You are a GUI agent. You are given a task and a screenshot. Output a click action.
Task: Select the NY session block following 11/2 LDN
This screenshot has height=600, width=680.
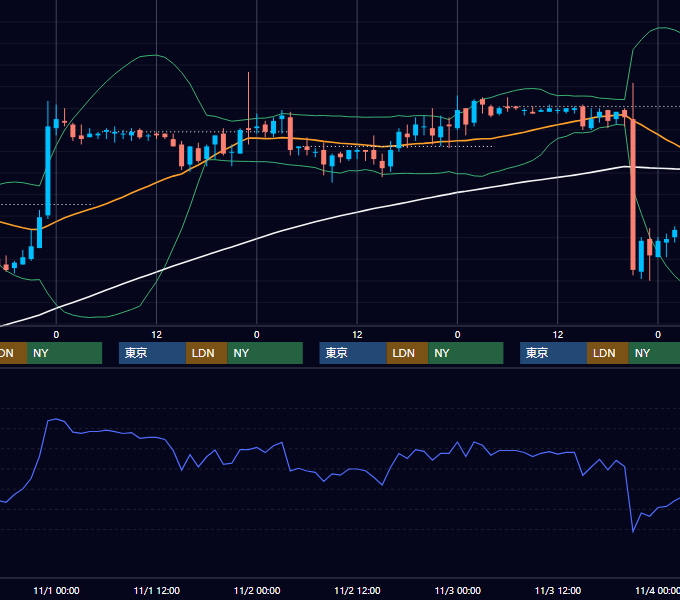[466, 353]
